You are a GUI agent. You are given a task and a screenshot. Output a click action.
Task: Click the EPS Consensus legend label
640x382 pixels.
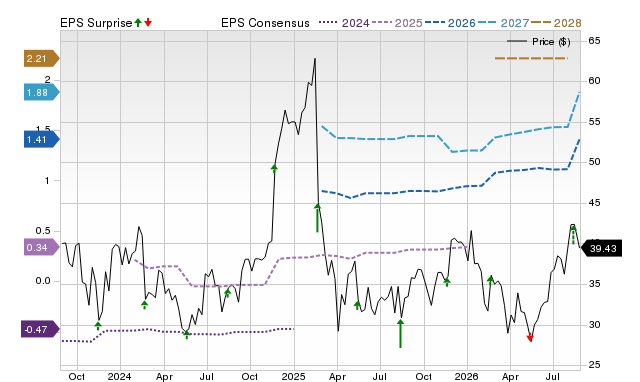265,23
